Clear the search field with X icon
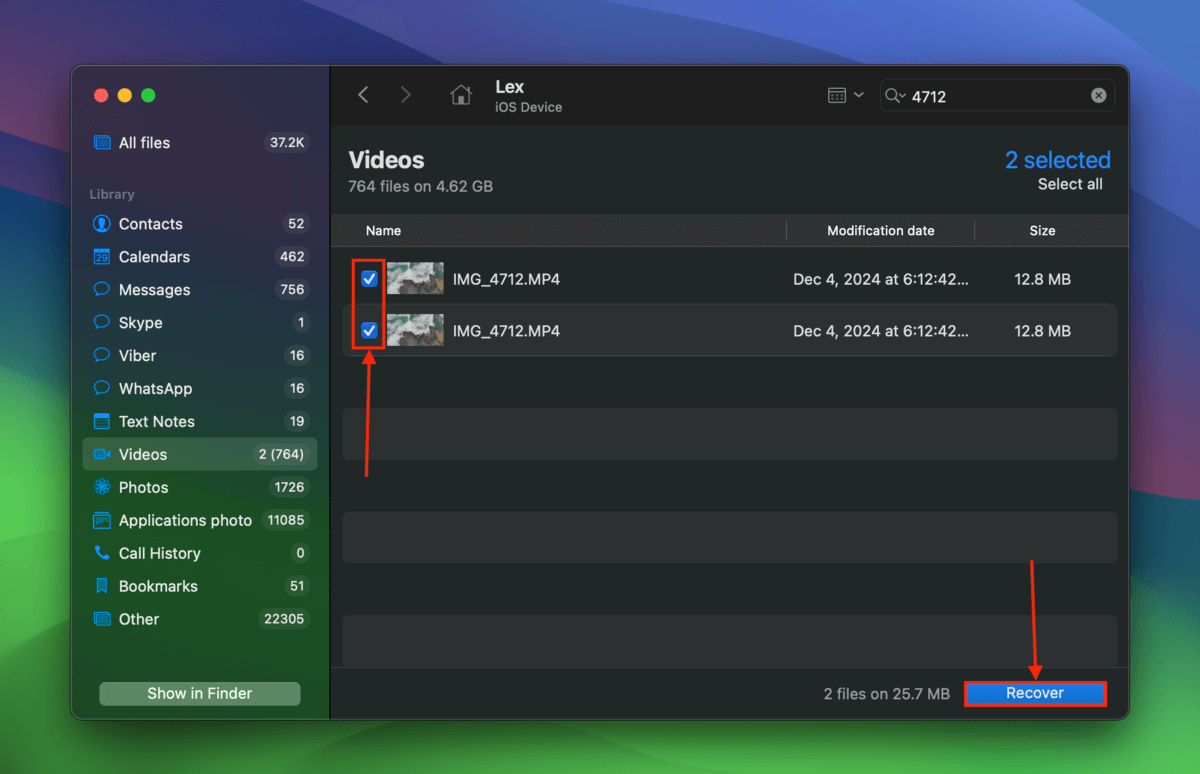Viewport: 1200px width, 774px height. click(1098, 96)
